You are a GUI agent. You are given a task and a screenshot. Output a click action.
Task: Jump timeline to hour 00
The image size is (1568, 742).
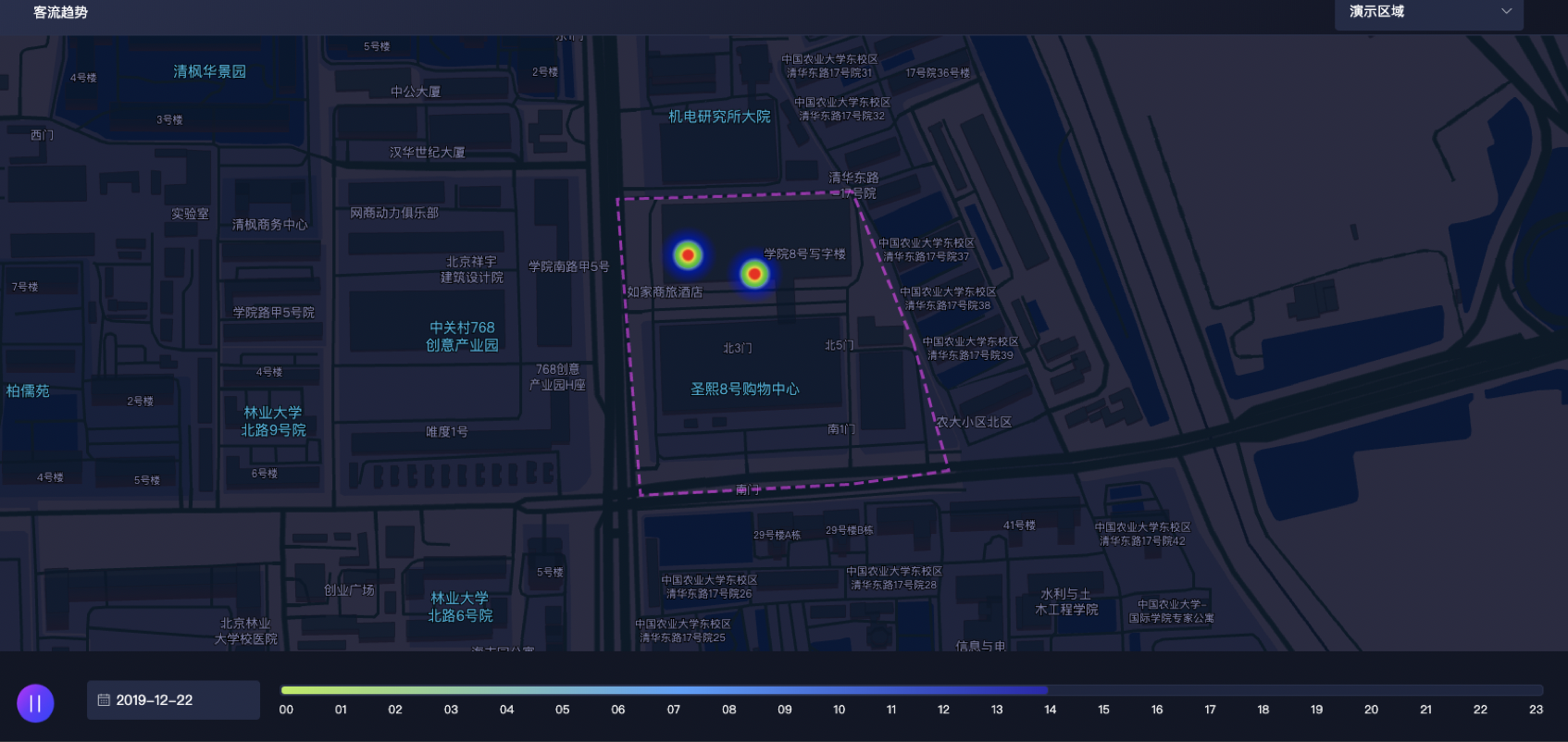point(286,710)
